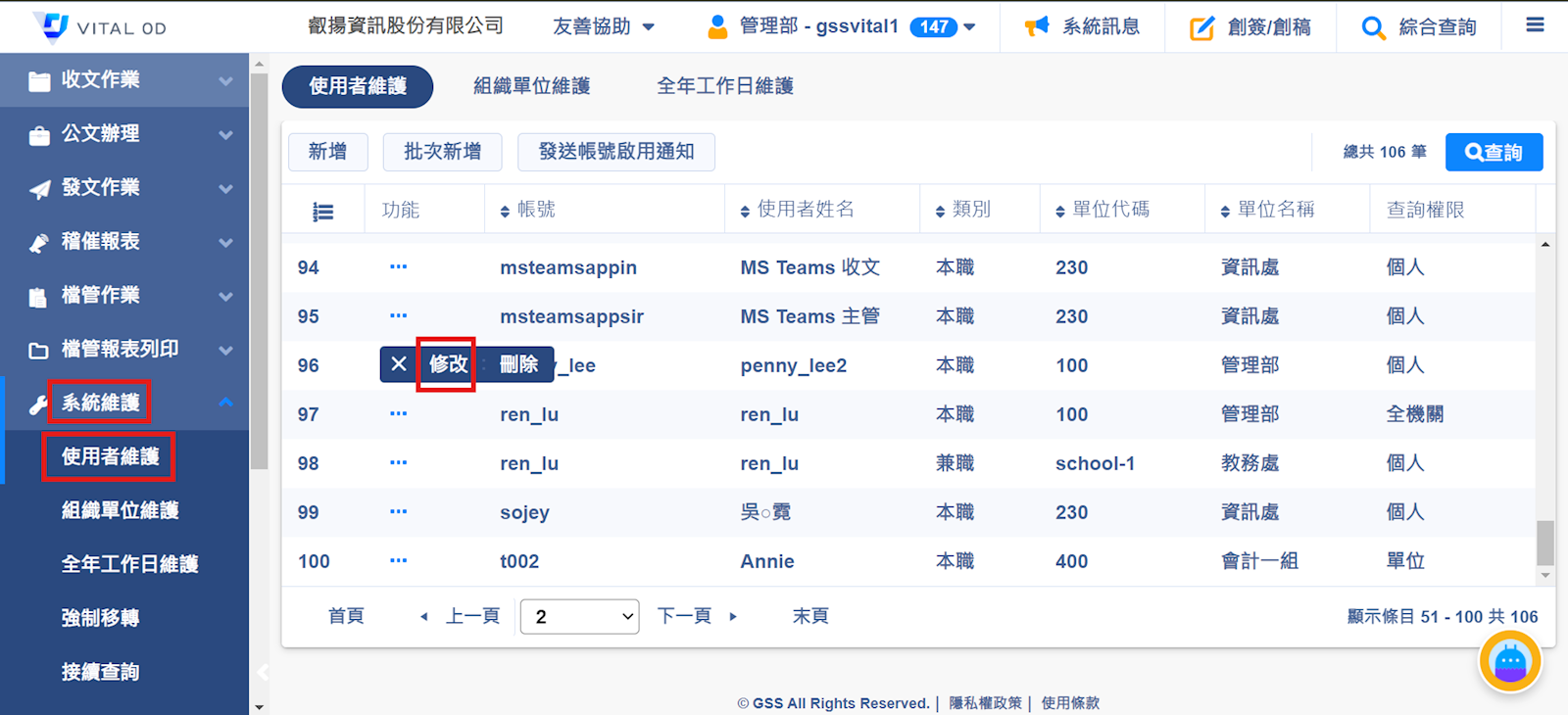Expand the 公文辦理 menu
The image size is (1568, 715).
click(225, 134)
